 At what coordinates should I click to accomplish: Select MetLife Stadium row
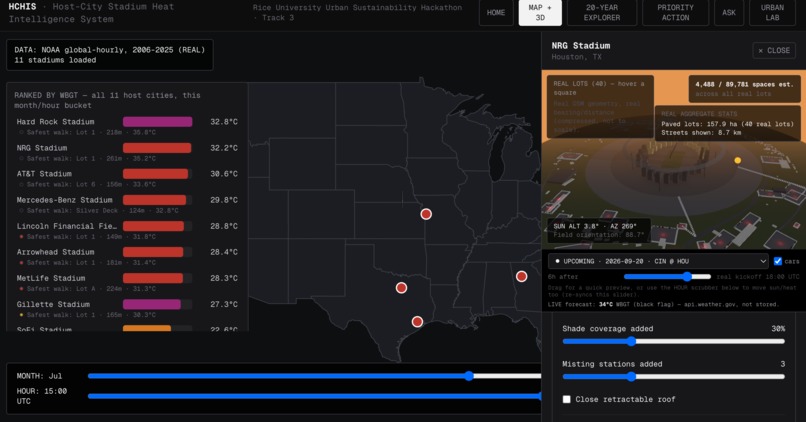(127, 283)
